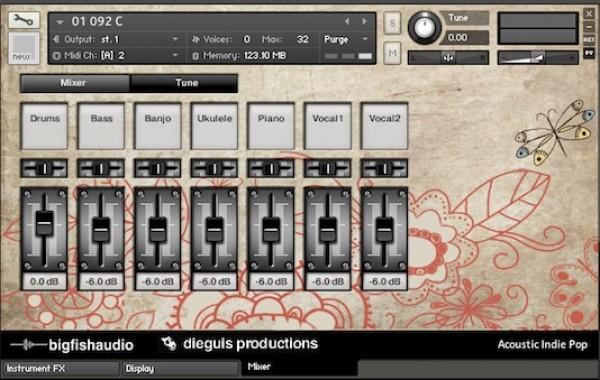Click the Banjo volume fader

[158, 230]
